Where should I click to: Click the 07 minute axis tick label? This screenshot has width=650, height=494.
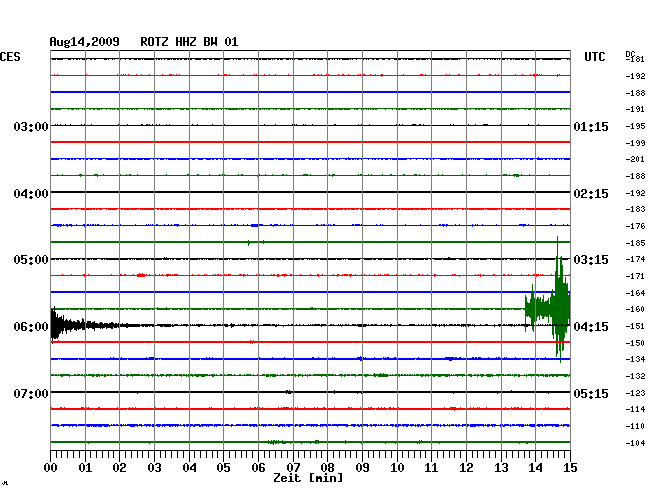(x=293, y=467)
